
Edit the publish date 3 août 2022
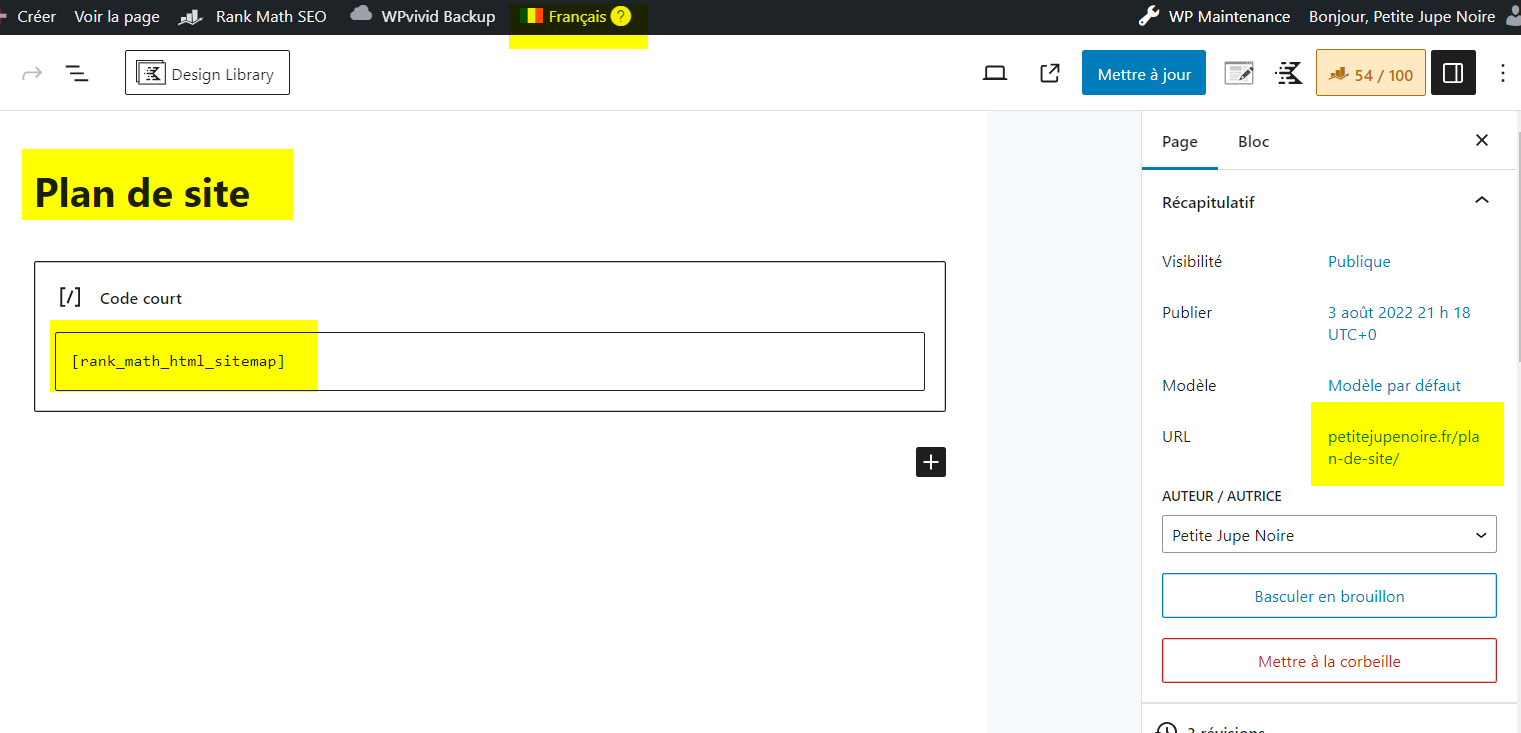(1399, 323)
